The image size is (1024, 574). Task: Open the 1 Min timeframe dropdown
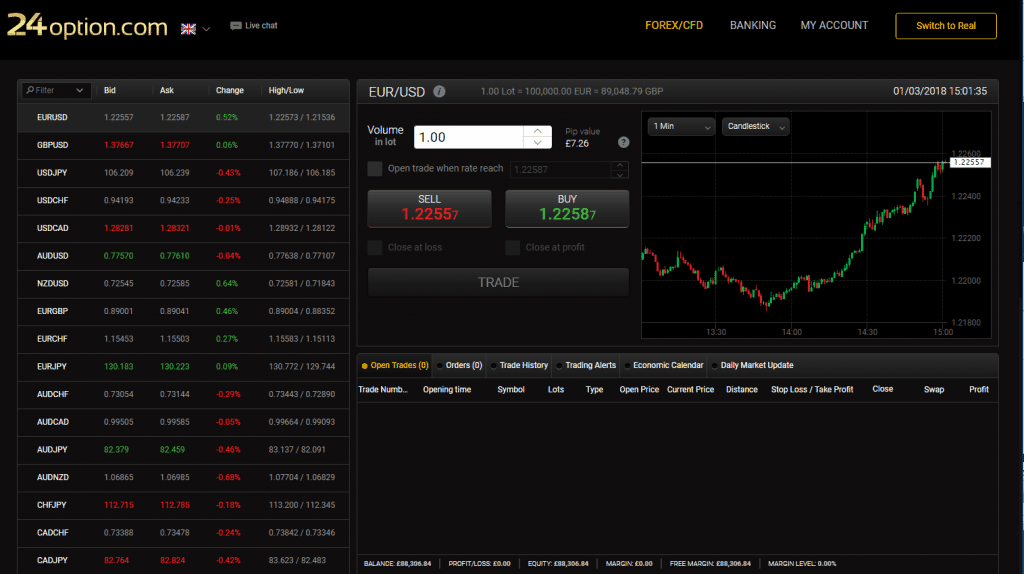681,127
